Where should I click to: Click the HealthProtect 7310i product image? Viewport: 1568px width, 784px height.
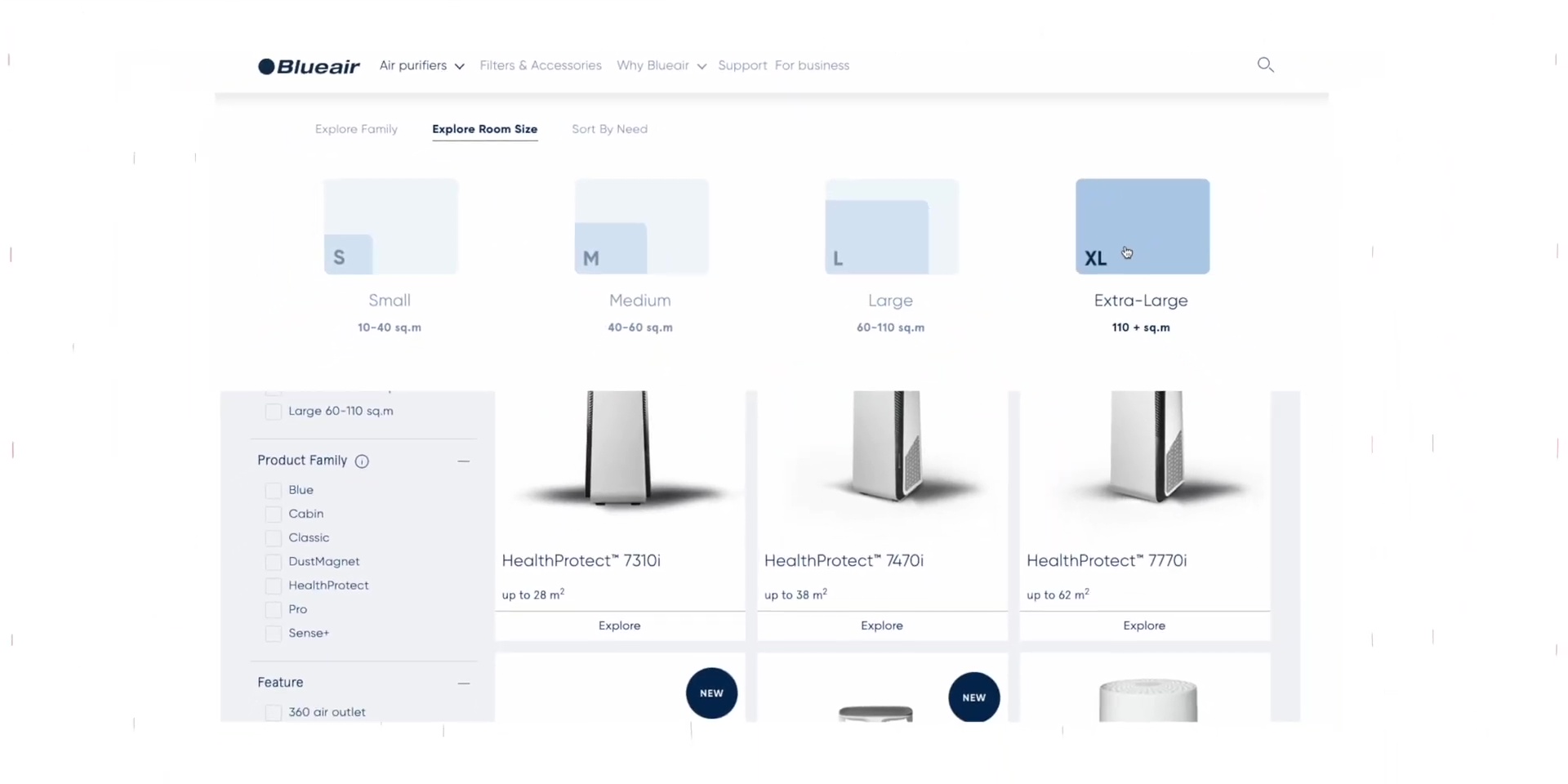pyautogui.click(x=618, y=449)
